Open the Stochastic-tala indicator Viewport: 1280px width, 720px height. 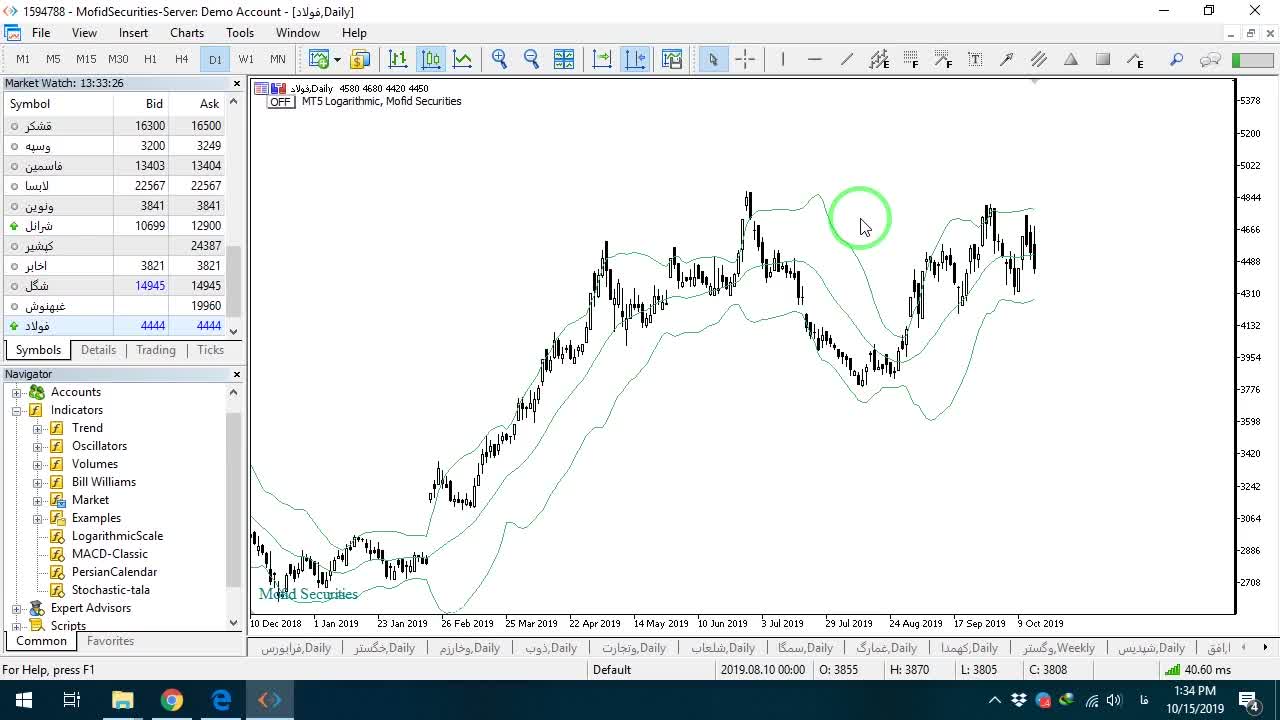pos(111,590)
